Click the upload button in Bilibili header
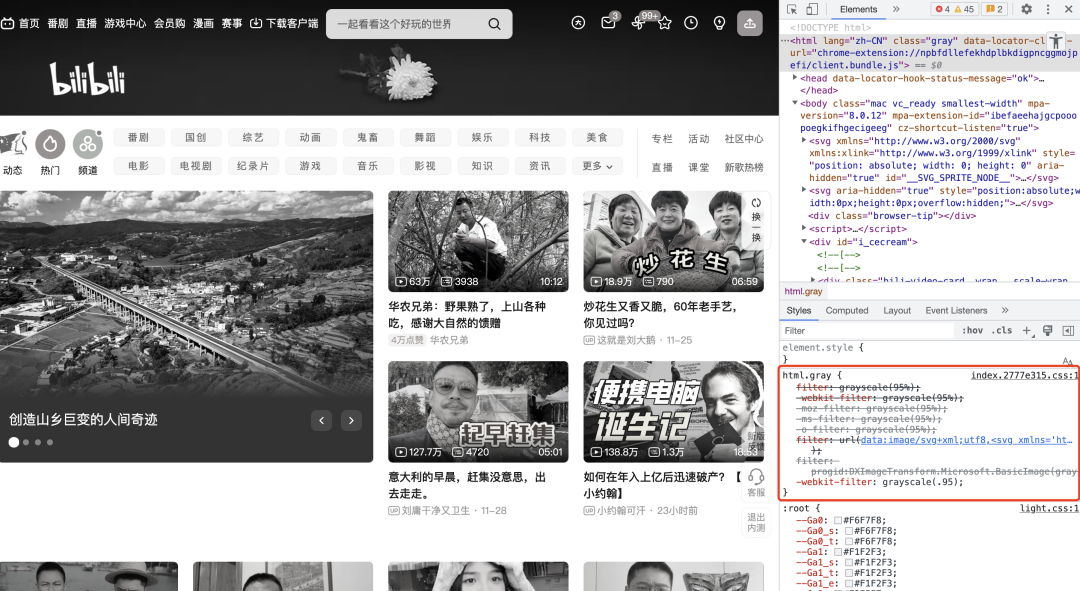1080x591 pixels. point(750,24)
